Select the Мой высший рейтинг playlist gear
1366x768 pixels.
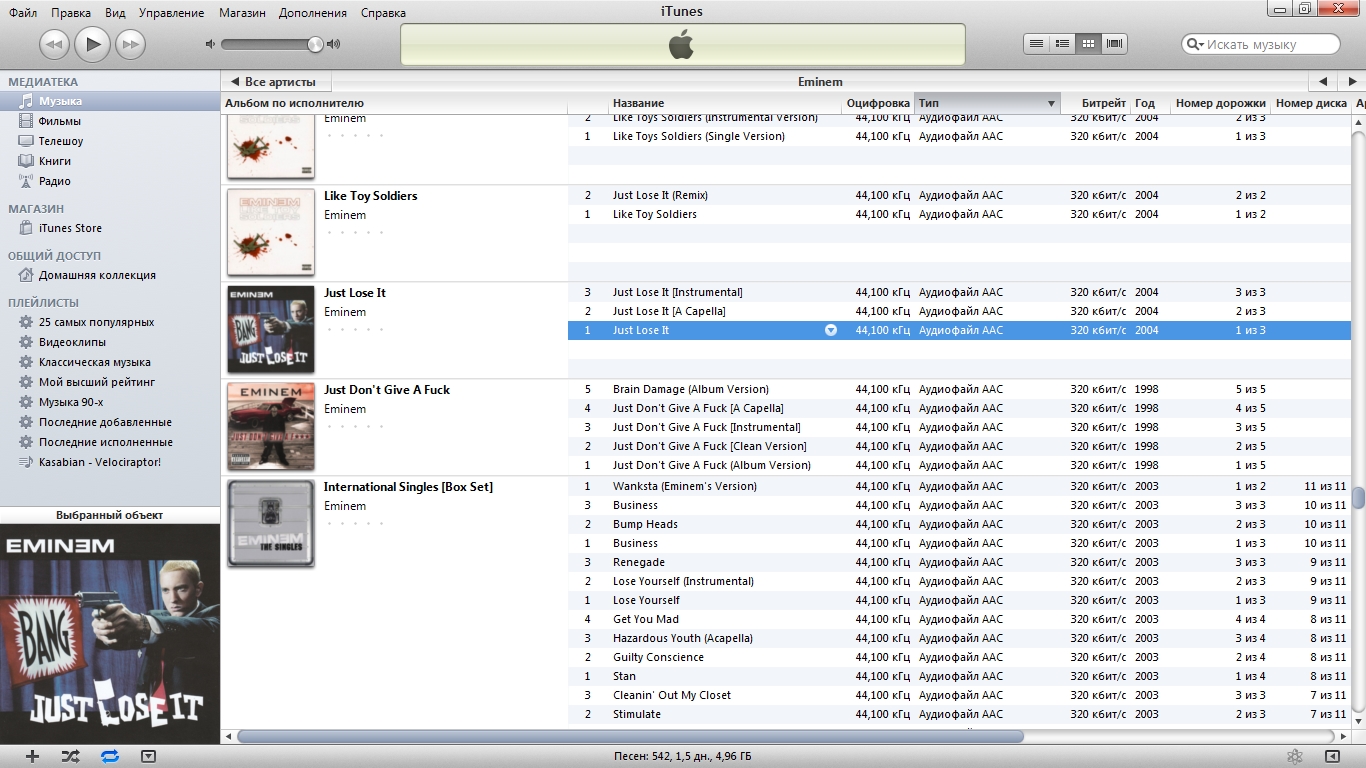click(26, 382)
